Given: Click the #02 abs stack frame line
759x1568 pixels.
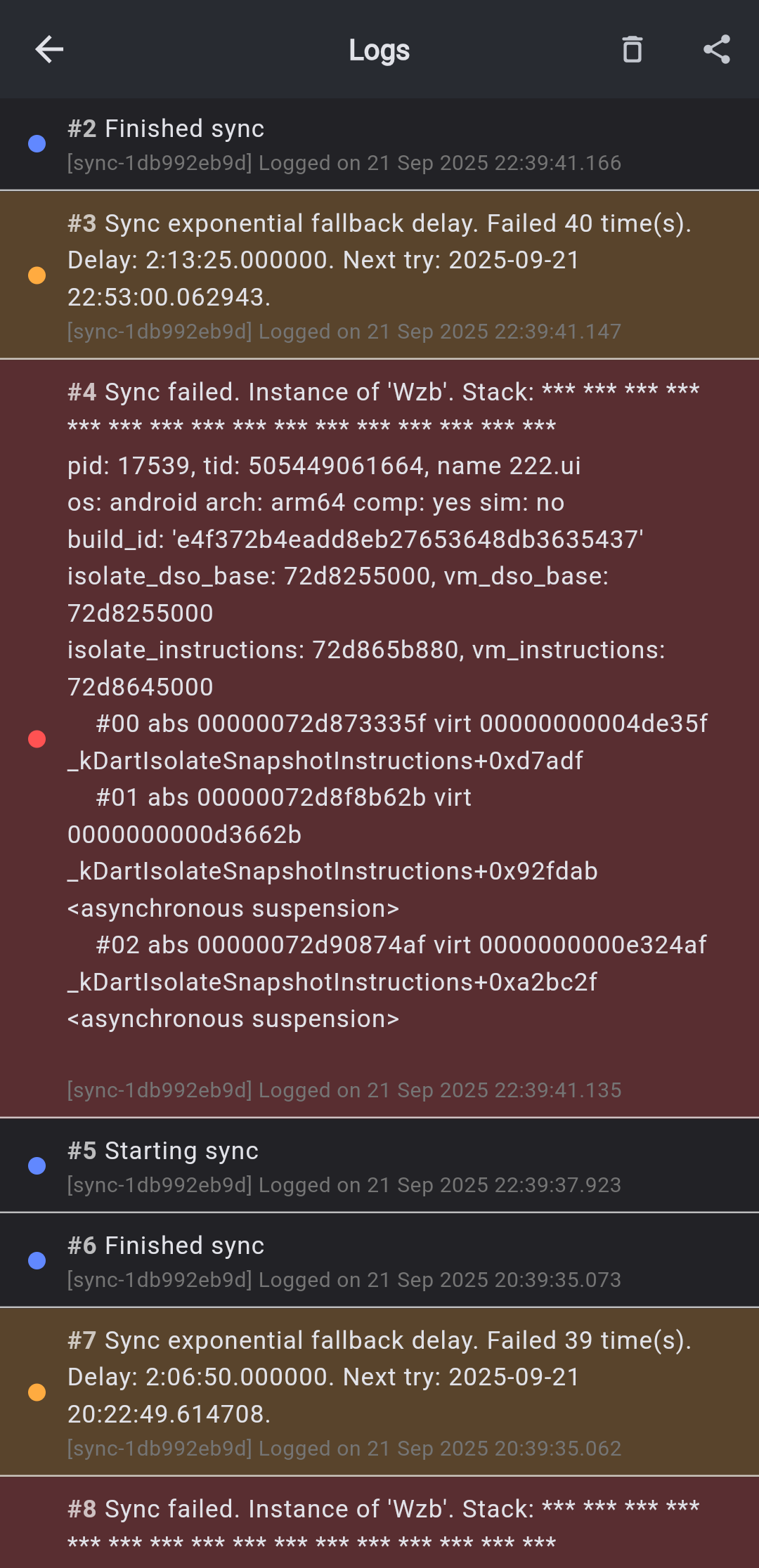Looking at the screenshot, I should tap(401, 946).
